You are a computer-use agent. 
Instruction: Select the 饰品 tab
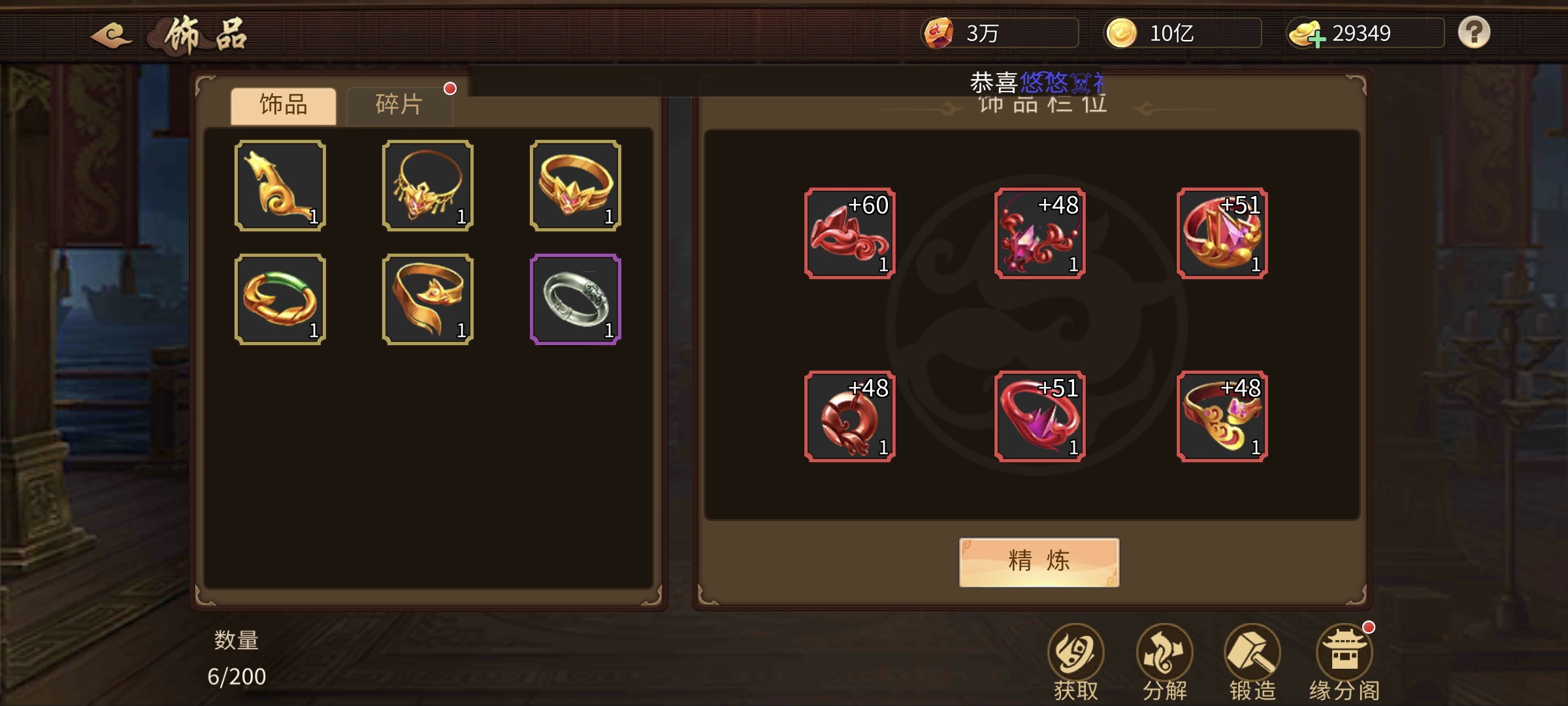[284, 105]
